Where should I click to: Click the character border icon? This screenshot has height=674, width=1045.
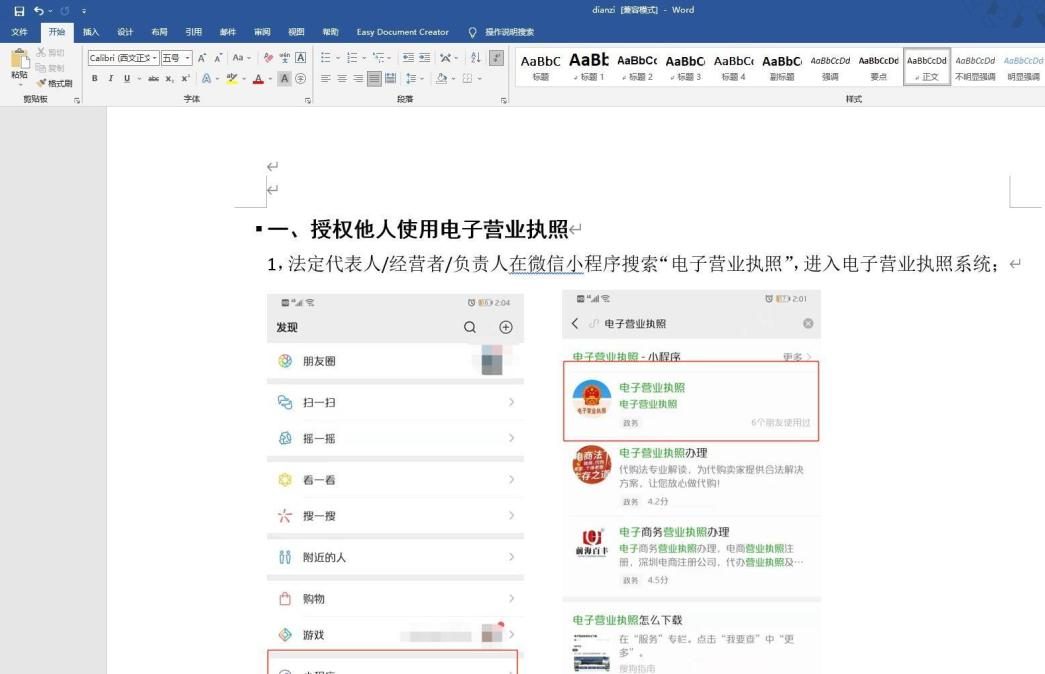tap(301, 58)
